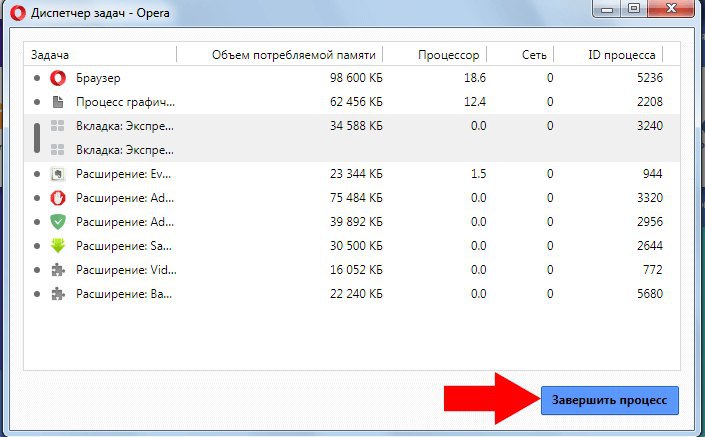Select the Расширение: Sa... row
The height and width of the screenshot is (437, 705).
click(x=352, y=246)
